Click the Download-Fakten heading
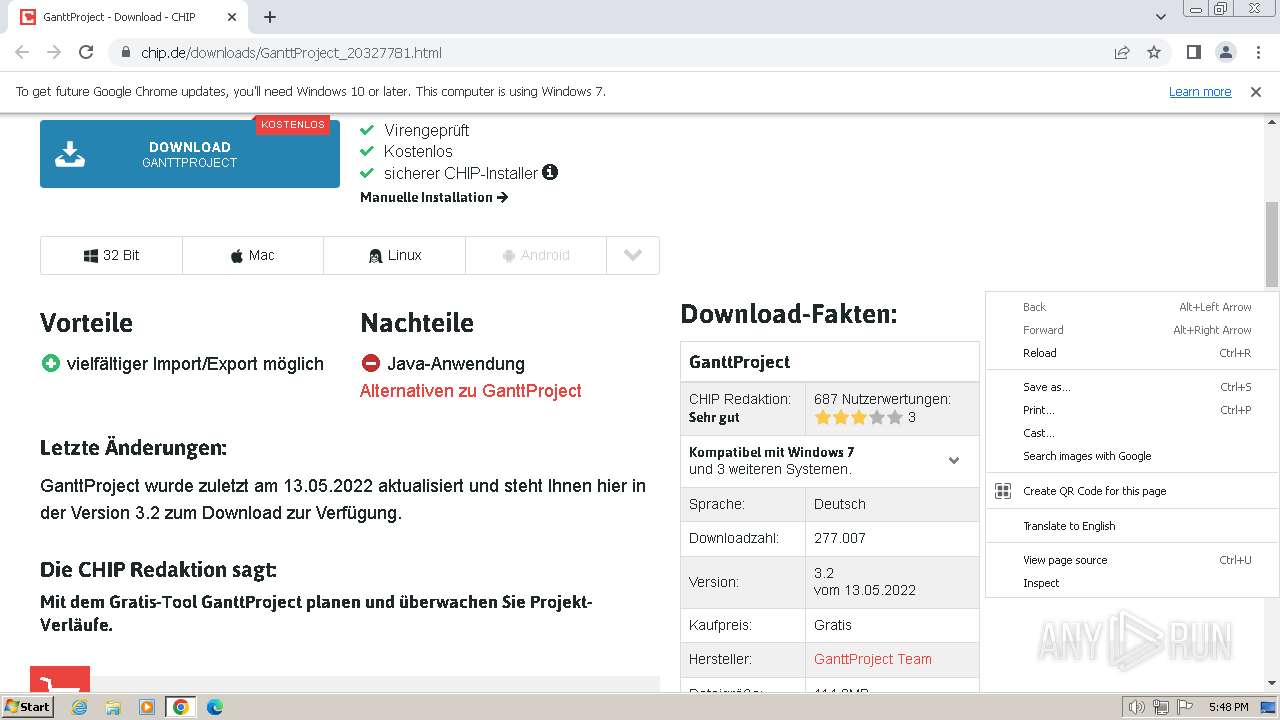 point(789,314)
